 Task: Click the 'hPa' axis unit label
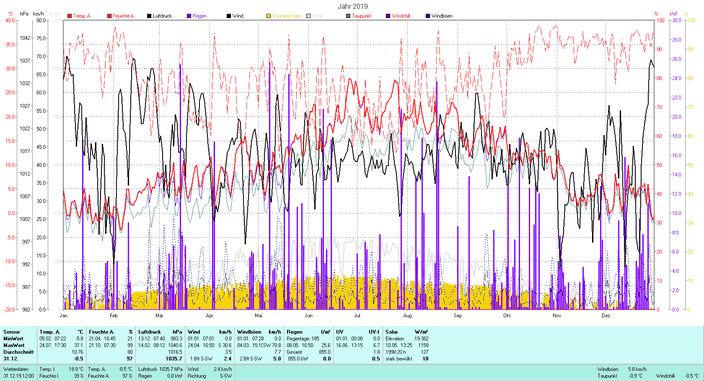coord(24,14)
